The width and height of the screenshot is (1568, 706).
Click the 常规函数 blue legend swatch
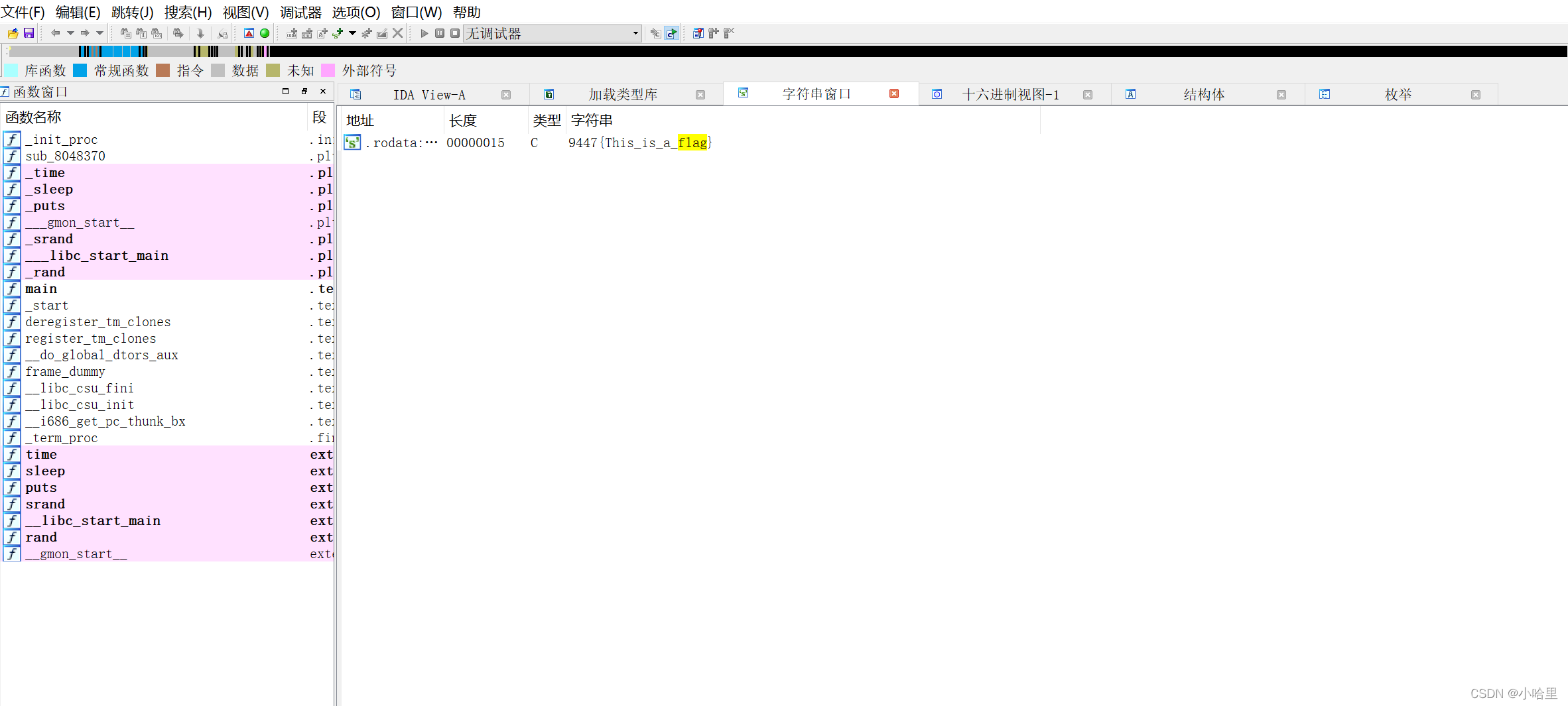tap(80, 70)
